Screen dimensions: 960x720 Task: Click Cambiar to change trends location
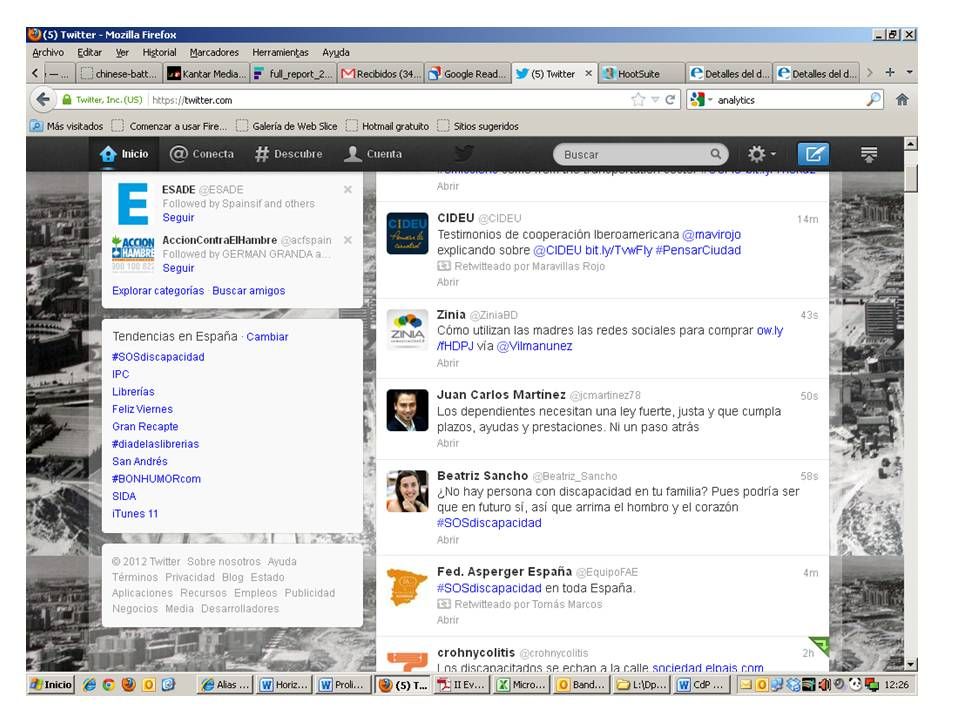click(267, 337)
